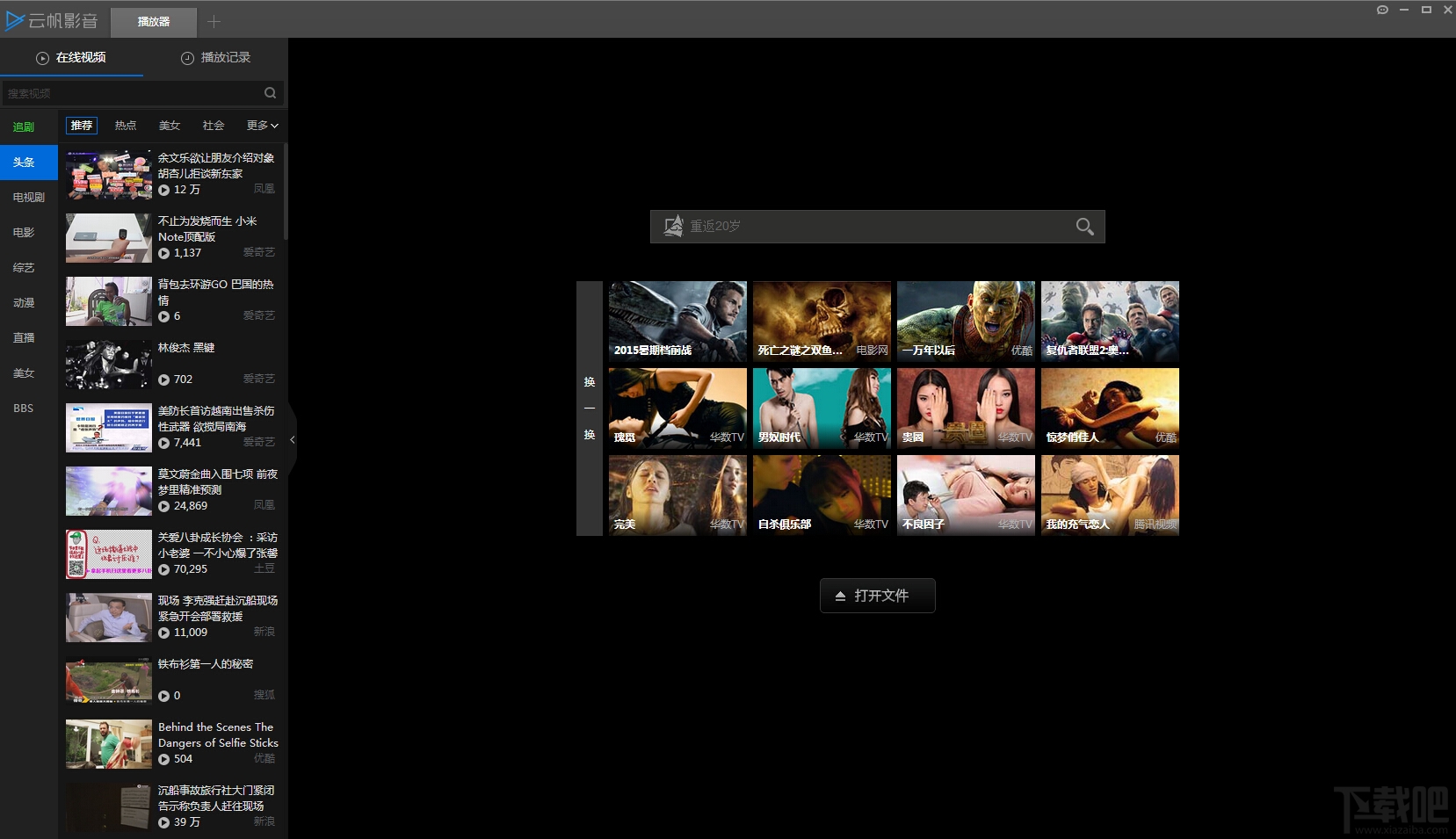This screenshot has width=1456, height=839.
Task: Select the 社会 category tab
Action: tap(214, 126)
